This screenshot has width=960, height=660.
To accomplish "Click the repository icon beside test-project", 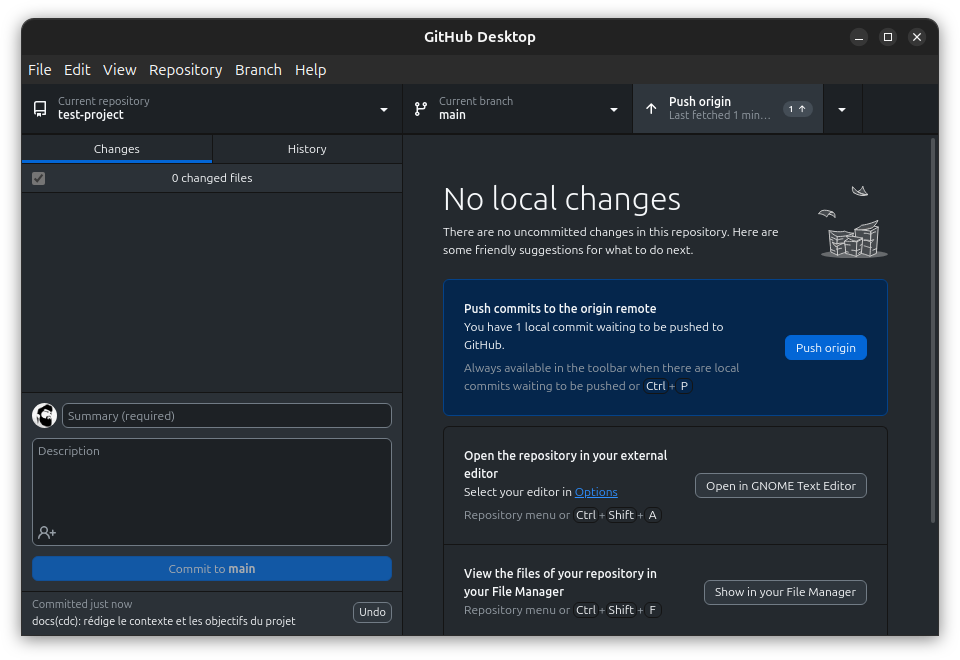I will (x=40, y=109).
